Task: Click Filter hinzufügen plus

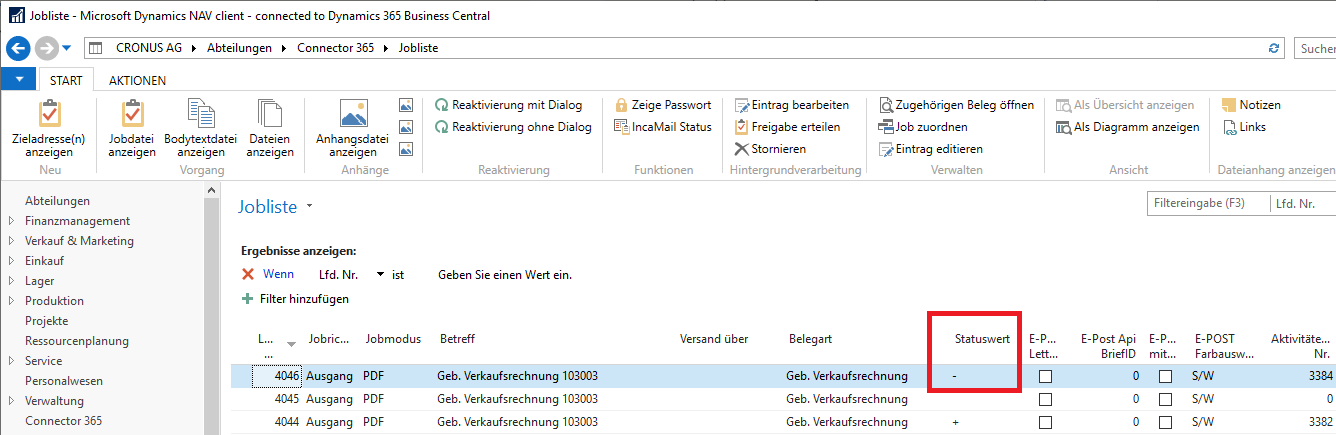Action: coord(248,298)
